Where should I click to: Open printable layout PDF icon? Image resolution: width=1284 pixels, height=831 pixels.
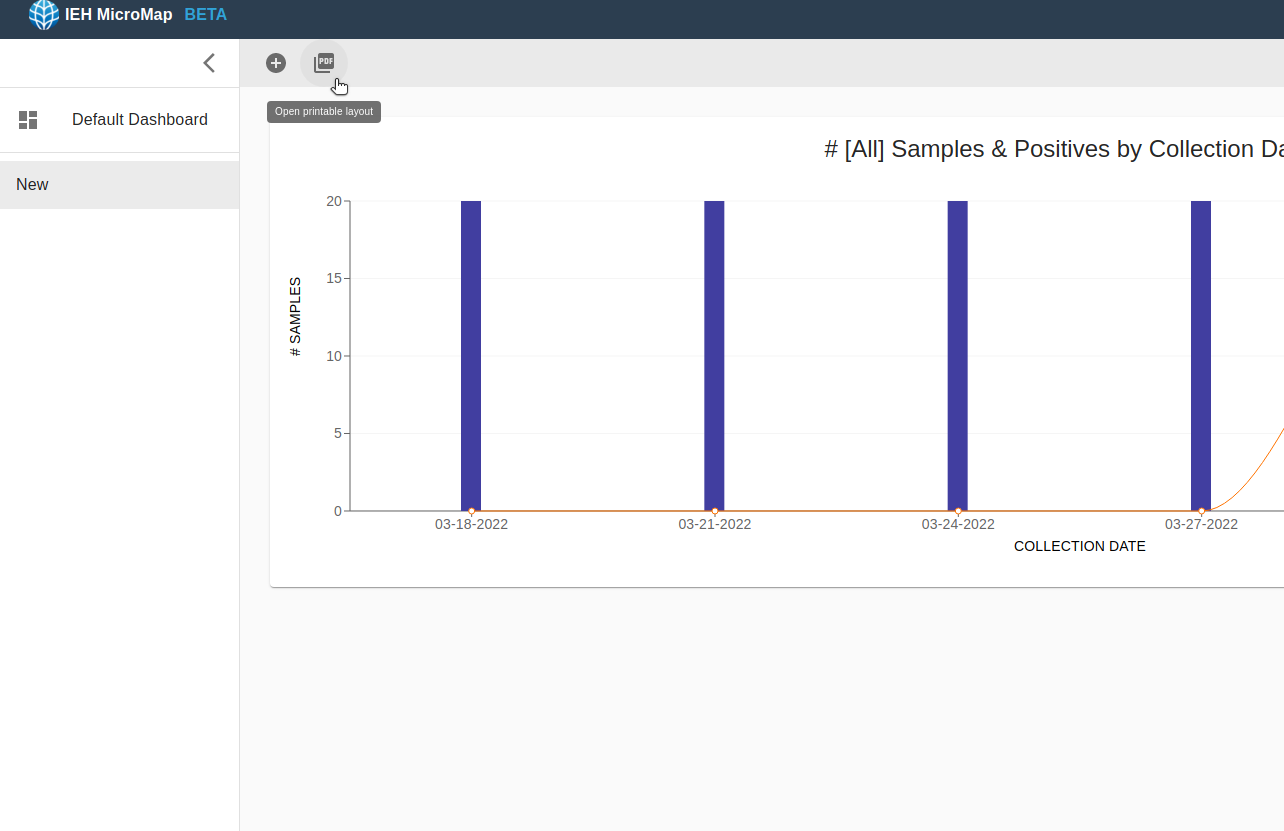pyautogui.click(x=324, y=63)
